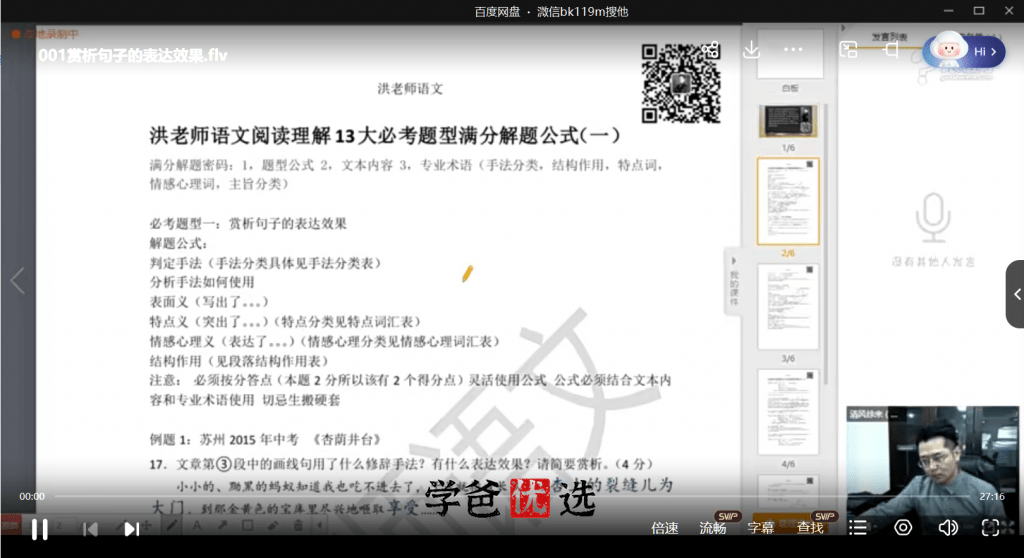Close the Baidu Netdisk player window

point(1008,11)
